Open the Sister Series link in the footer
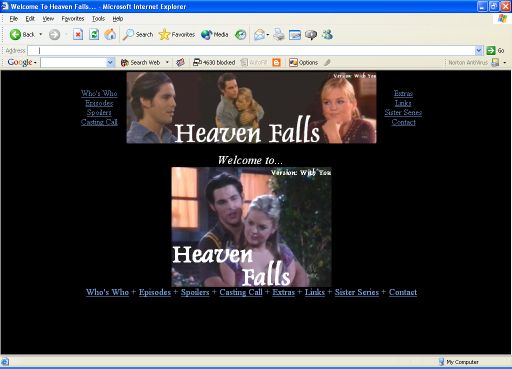The width and height of the screenshot is (512, 369). [x=357, y=292]
